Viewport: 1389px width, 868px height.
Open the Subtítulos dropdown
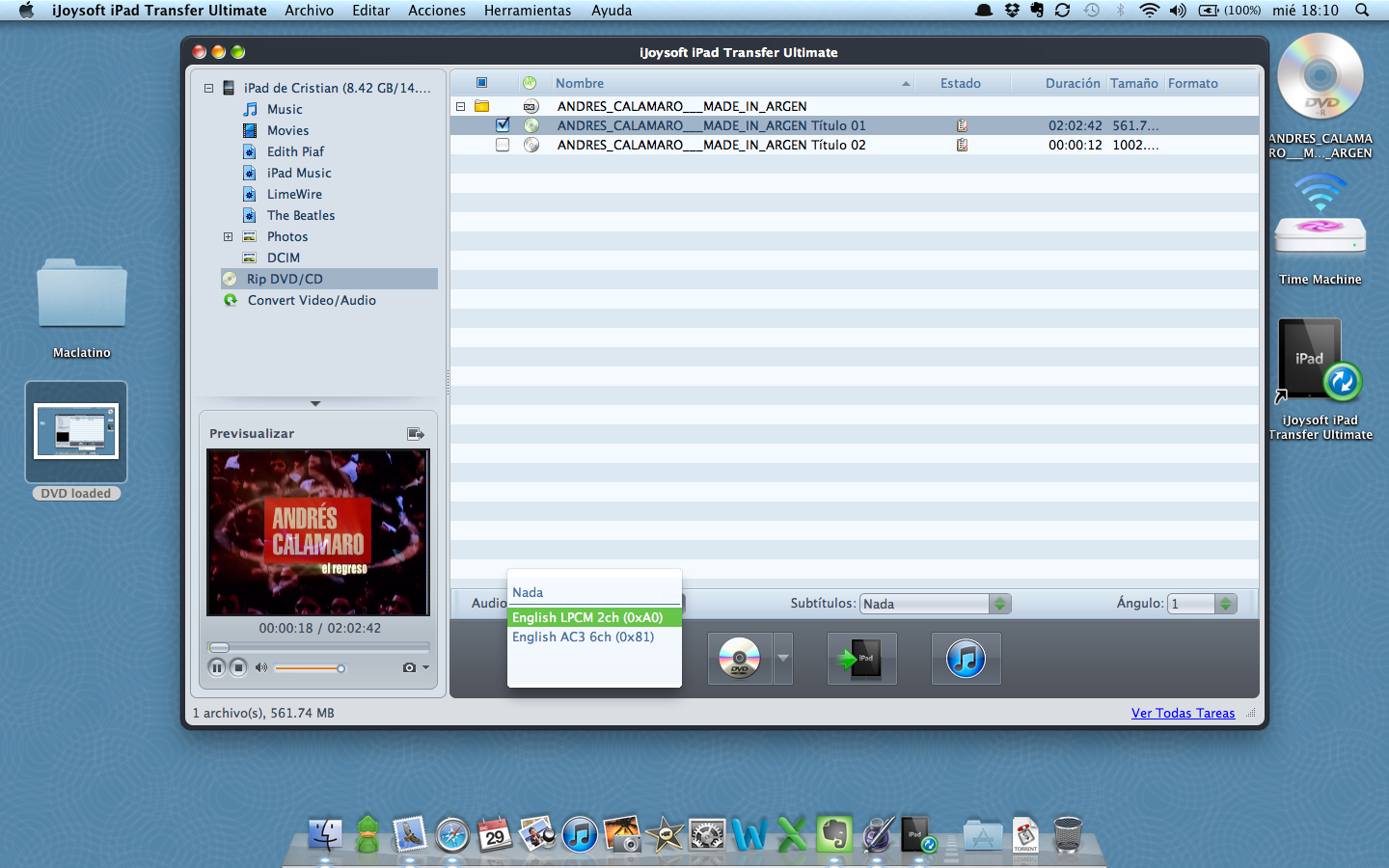pos(935,604)
